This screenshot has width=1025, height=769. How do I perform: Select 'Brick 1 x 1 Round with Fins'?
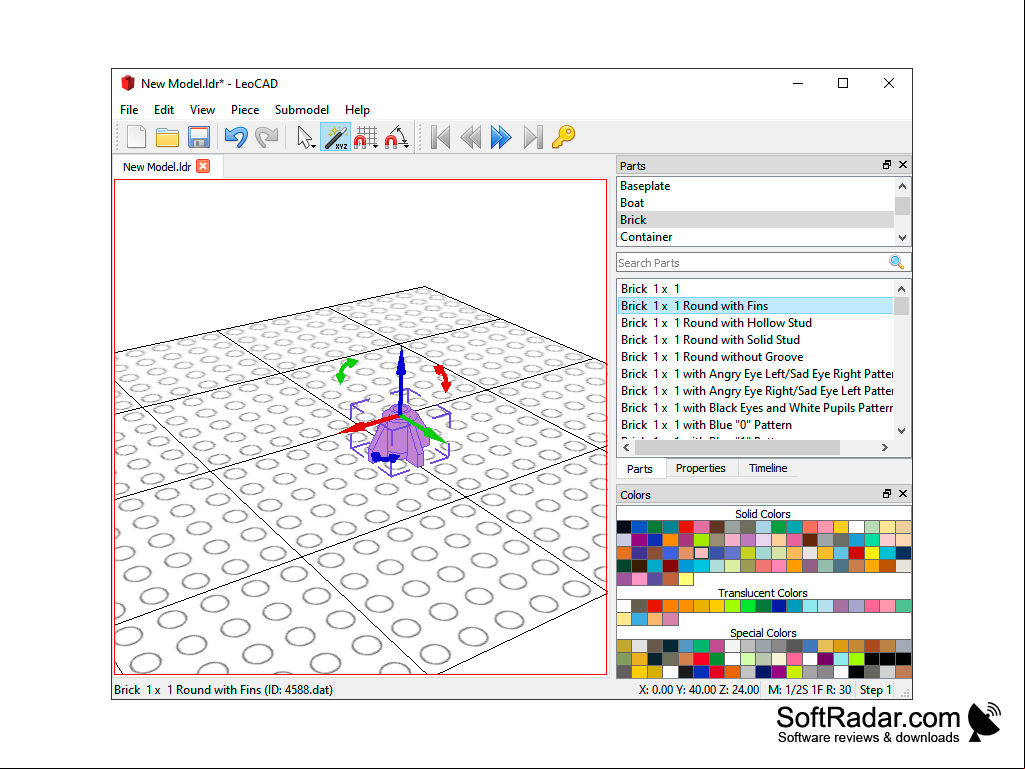tap(756, 305)
